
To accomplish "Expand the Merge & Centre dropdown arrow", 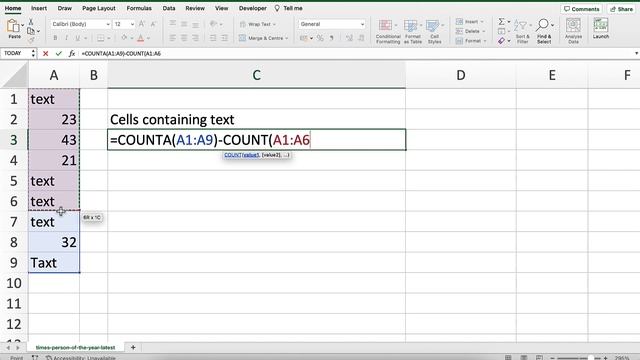I will coord(287,38).
